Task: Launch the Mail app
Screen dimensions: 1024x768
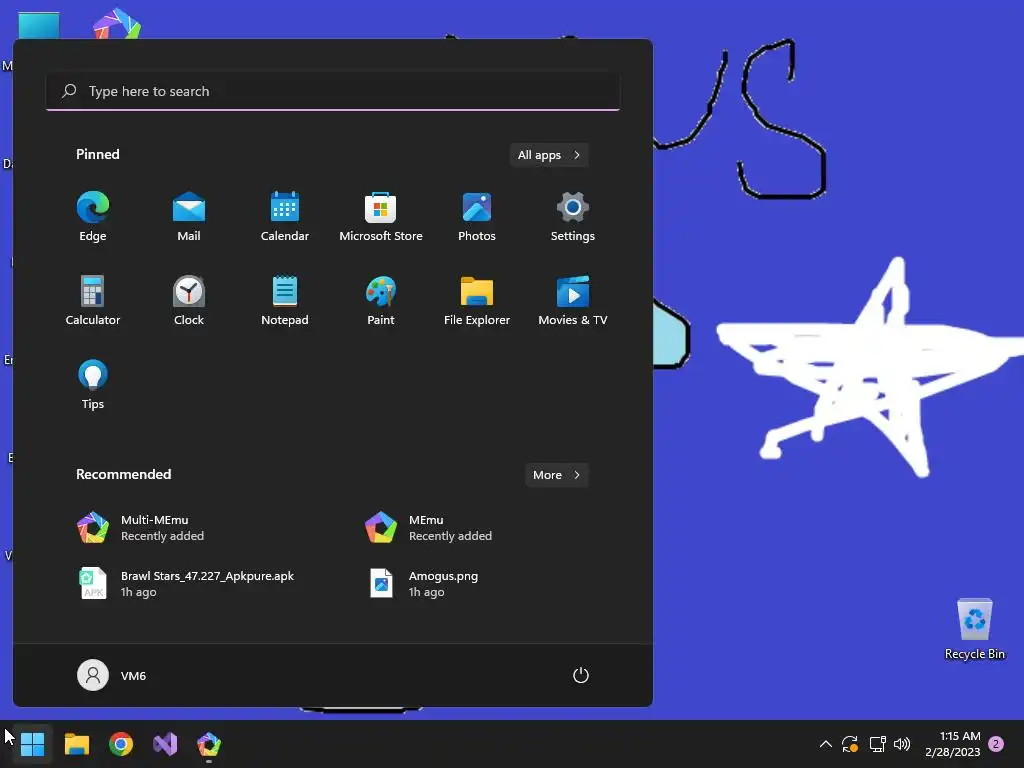Action: (x=189, y=216)
